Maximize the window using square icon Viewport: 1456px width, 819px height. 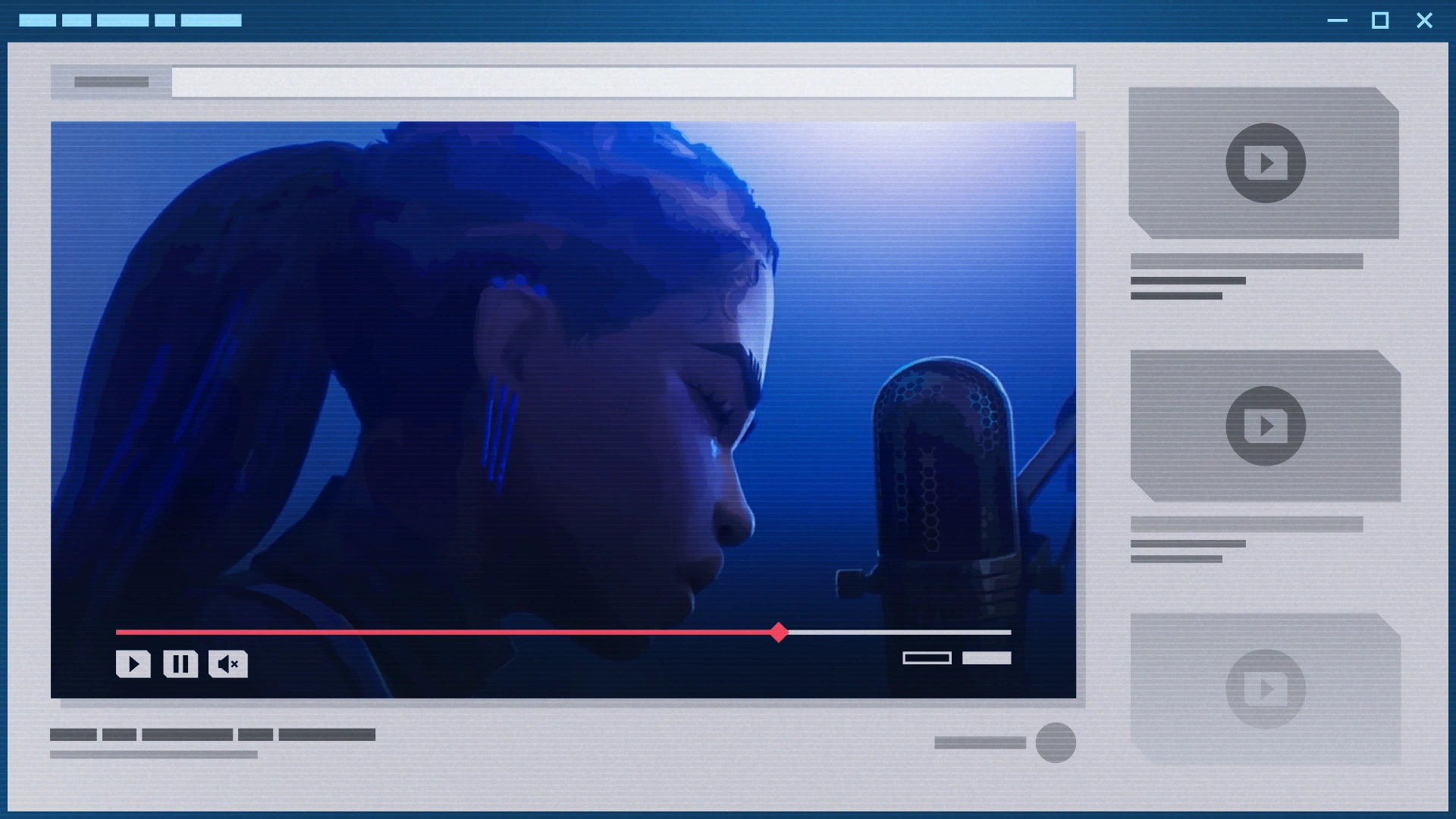1380,20
